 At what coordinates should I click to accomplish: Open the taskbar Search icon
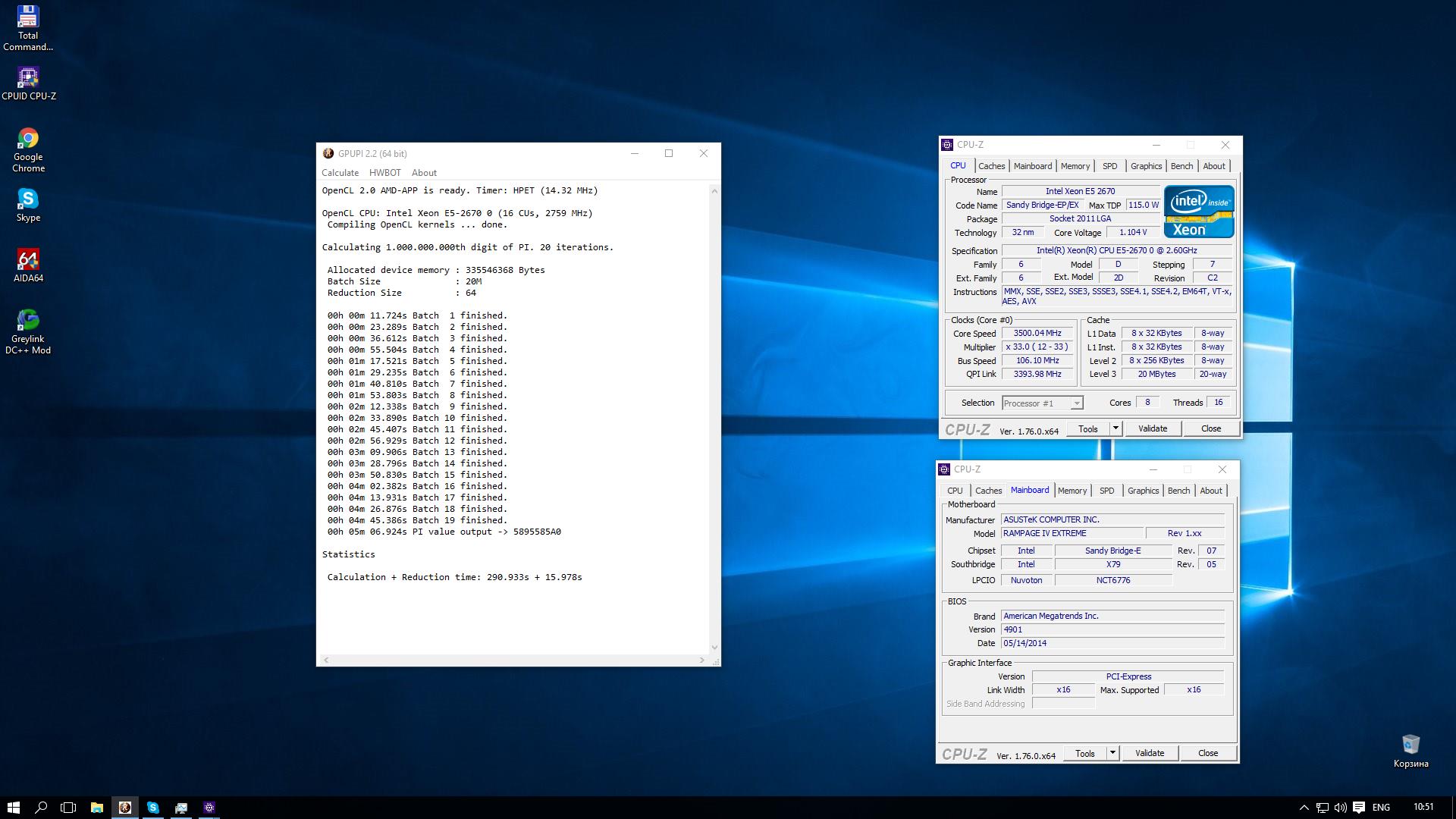41,808
